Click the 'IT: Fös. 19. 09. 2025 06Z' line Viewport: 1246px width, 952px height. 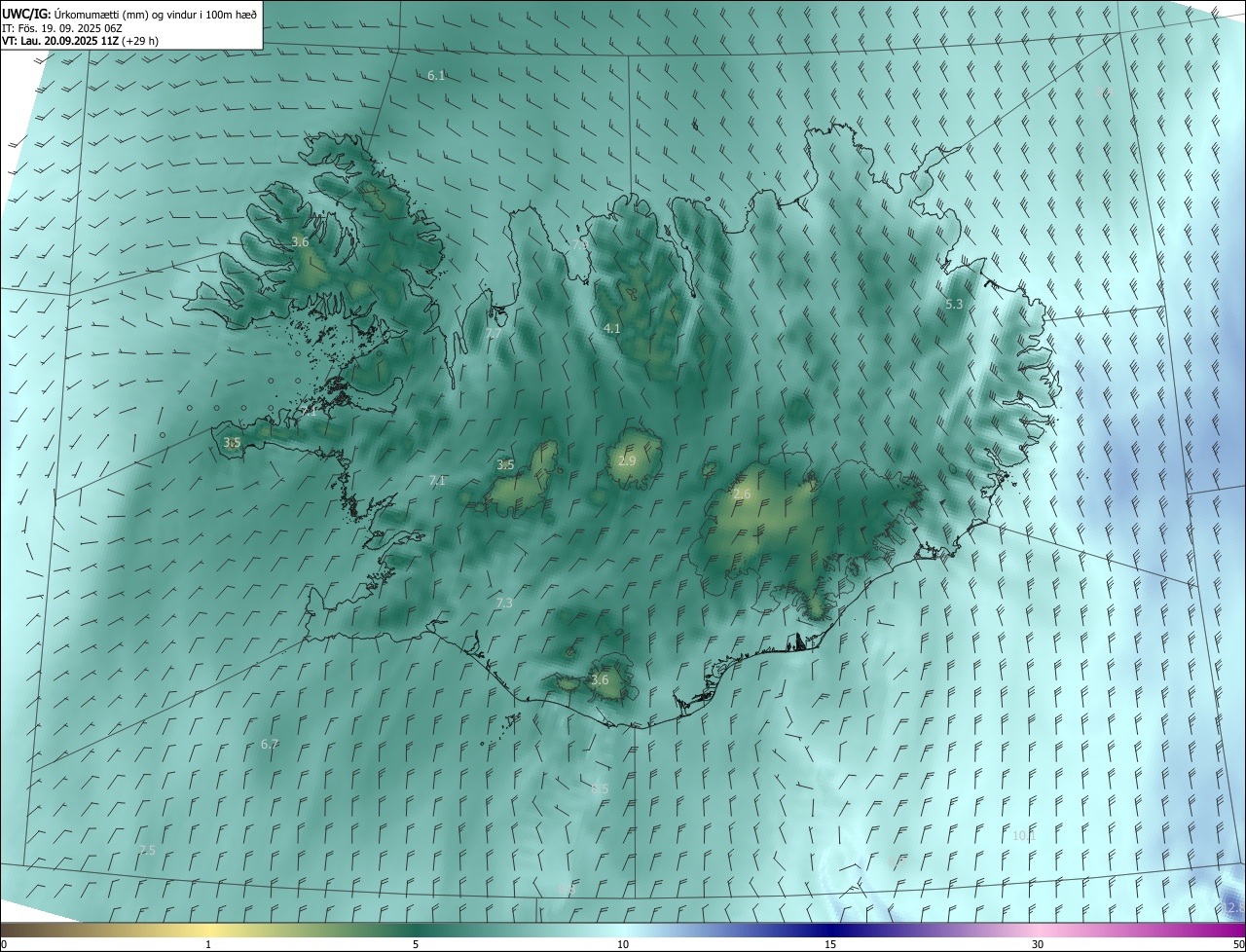[61, 27]
